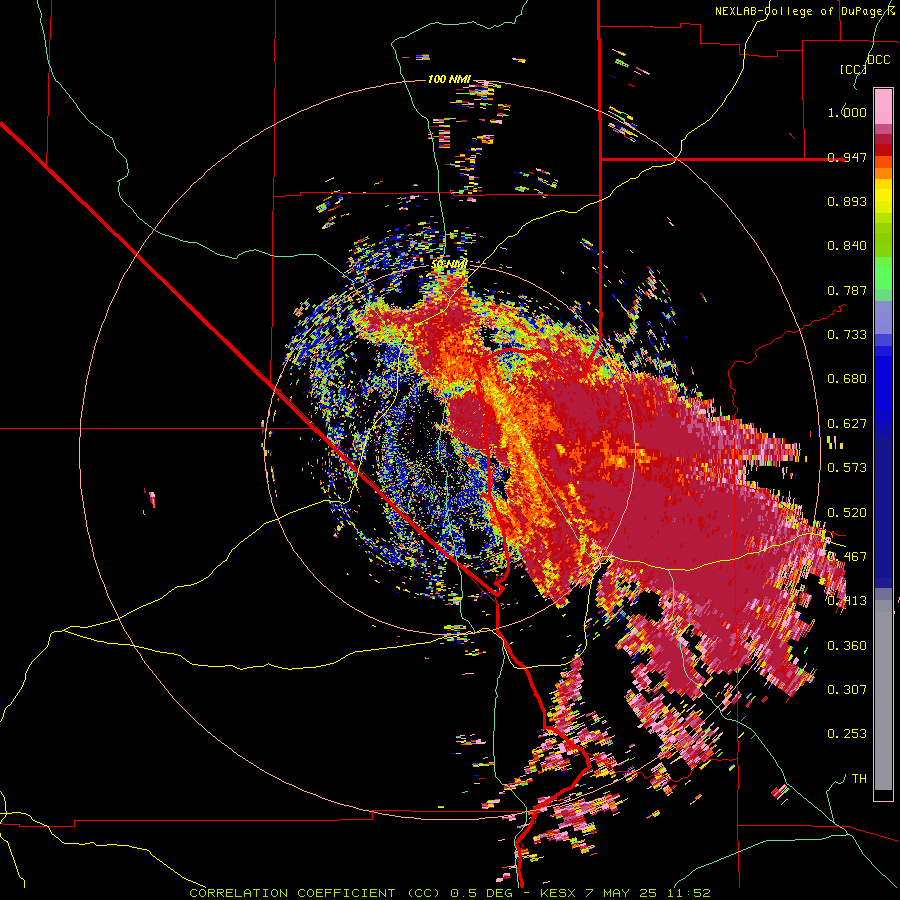The width and height of the screenshot is (900, 900).
Task: Click the bright green segment of color scale
Action: pyautogui.click(x=883, y=273)
